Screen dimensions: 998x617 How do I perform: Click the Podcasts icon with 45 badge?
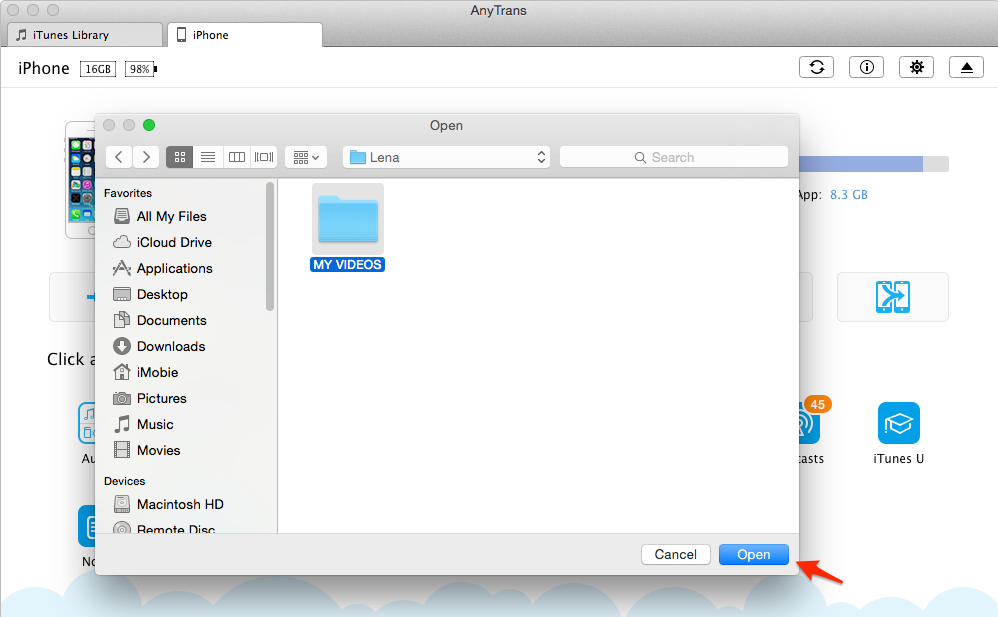point(810,421)
